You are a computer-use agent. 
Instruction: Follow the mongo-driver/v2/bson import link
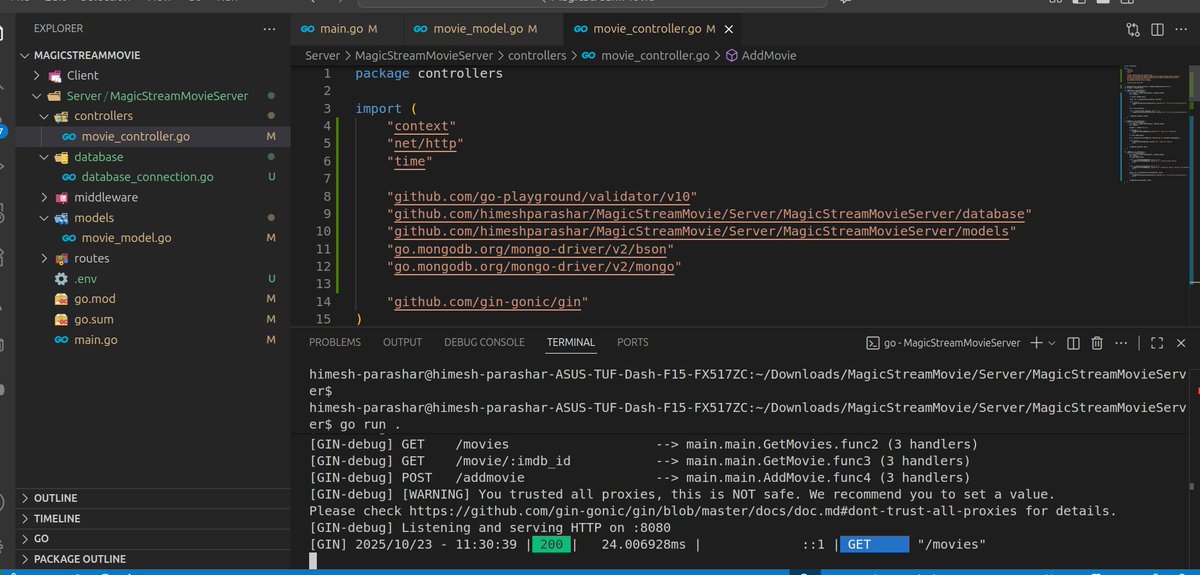[530, 249]
